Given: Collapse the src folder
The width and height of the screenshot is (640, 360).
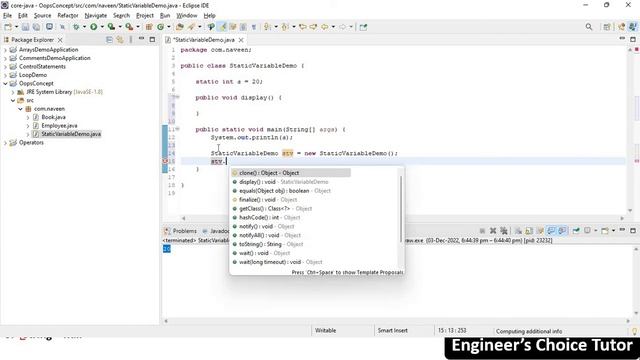Looking at the screenshot, I should point(13,100).
